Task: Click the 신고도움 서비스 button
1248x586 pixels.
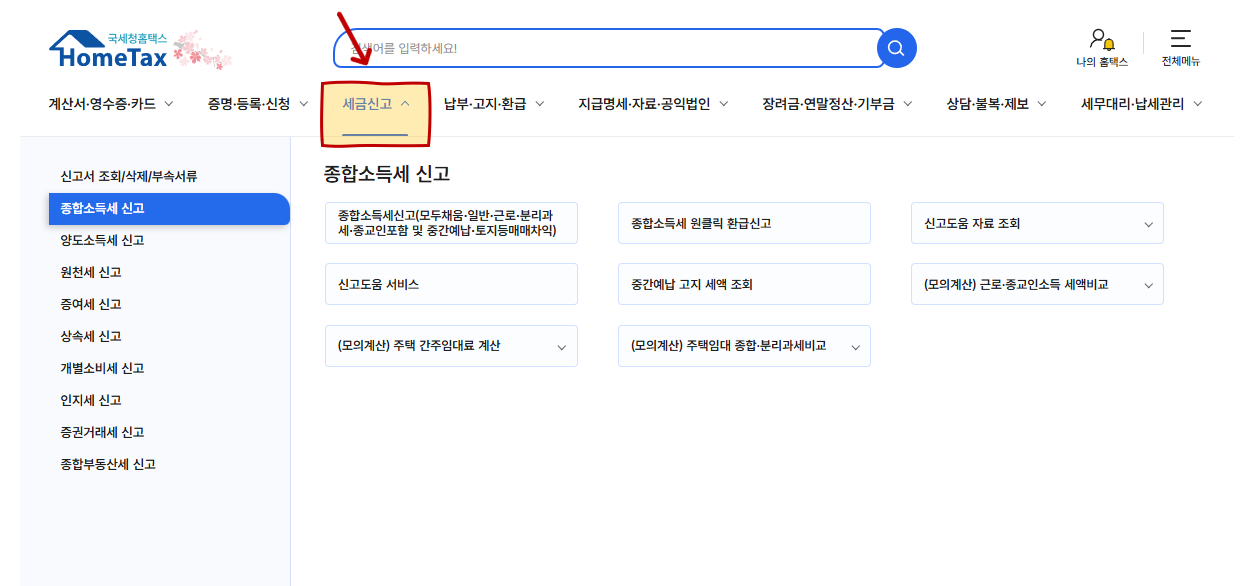Action: coord(451,284)
